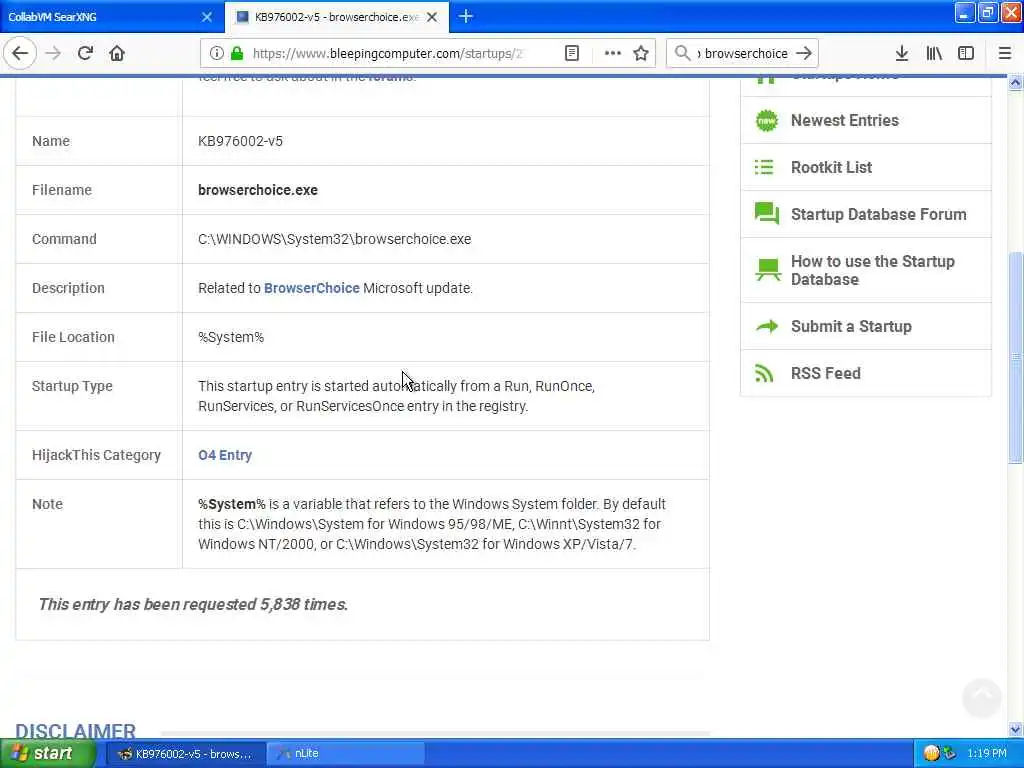Click the HijackThis Category row label

pos(96,455)
